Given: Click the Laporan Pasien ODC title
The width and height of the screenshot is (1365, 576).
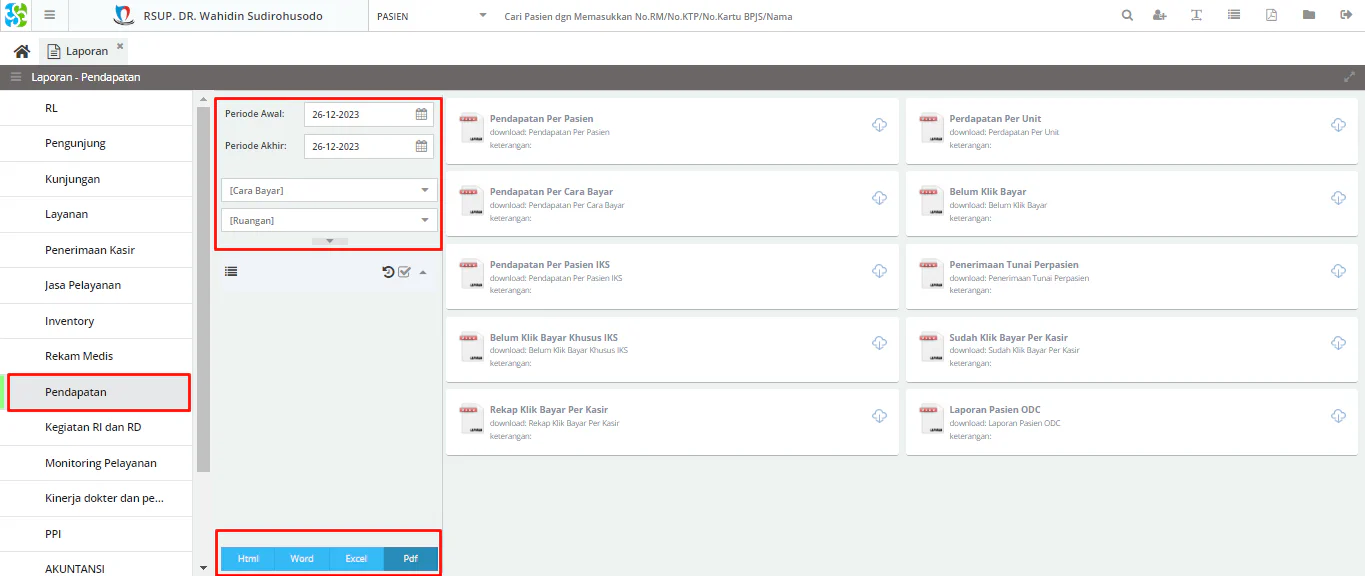Looking at the screenshot, I should 995,410.
